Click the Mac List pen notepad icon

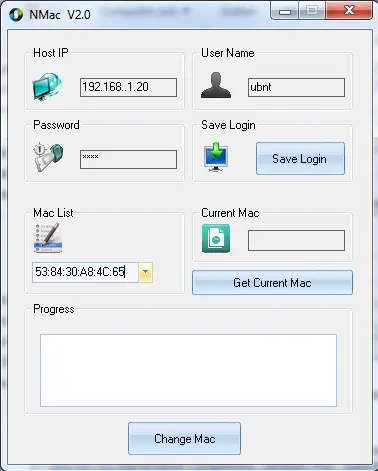[48, 238]
